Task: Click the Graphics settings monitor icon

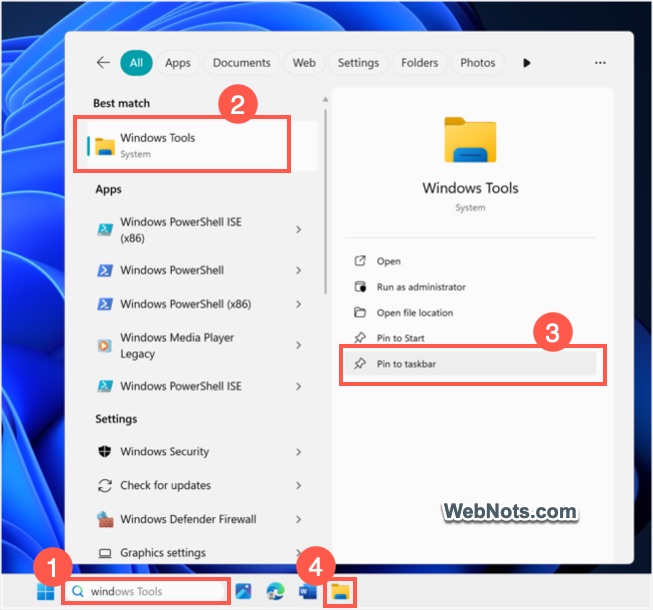Action: 105,553
